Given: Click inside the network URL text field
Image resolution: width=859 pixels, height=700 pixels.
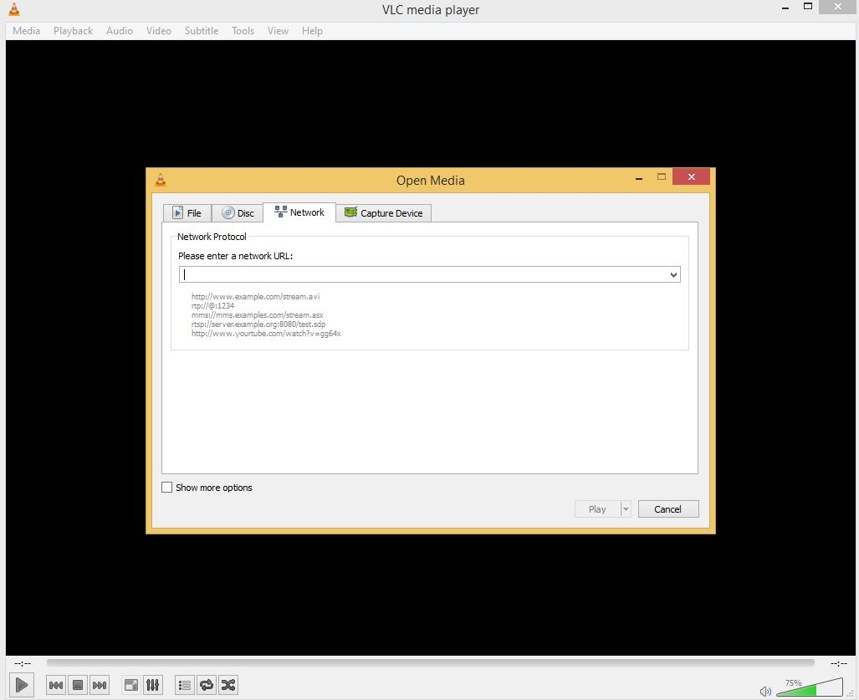Looking at the screenshot, I should pos(420,275).
